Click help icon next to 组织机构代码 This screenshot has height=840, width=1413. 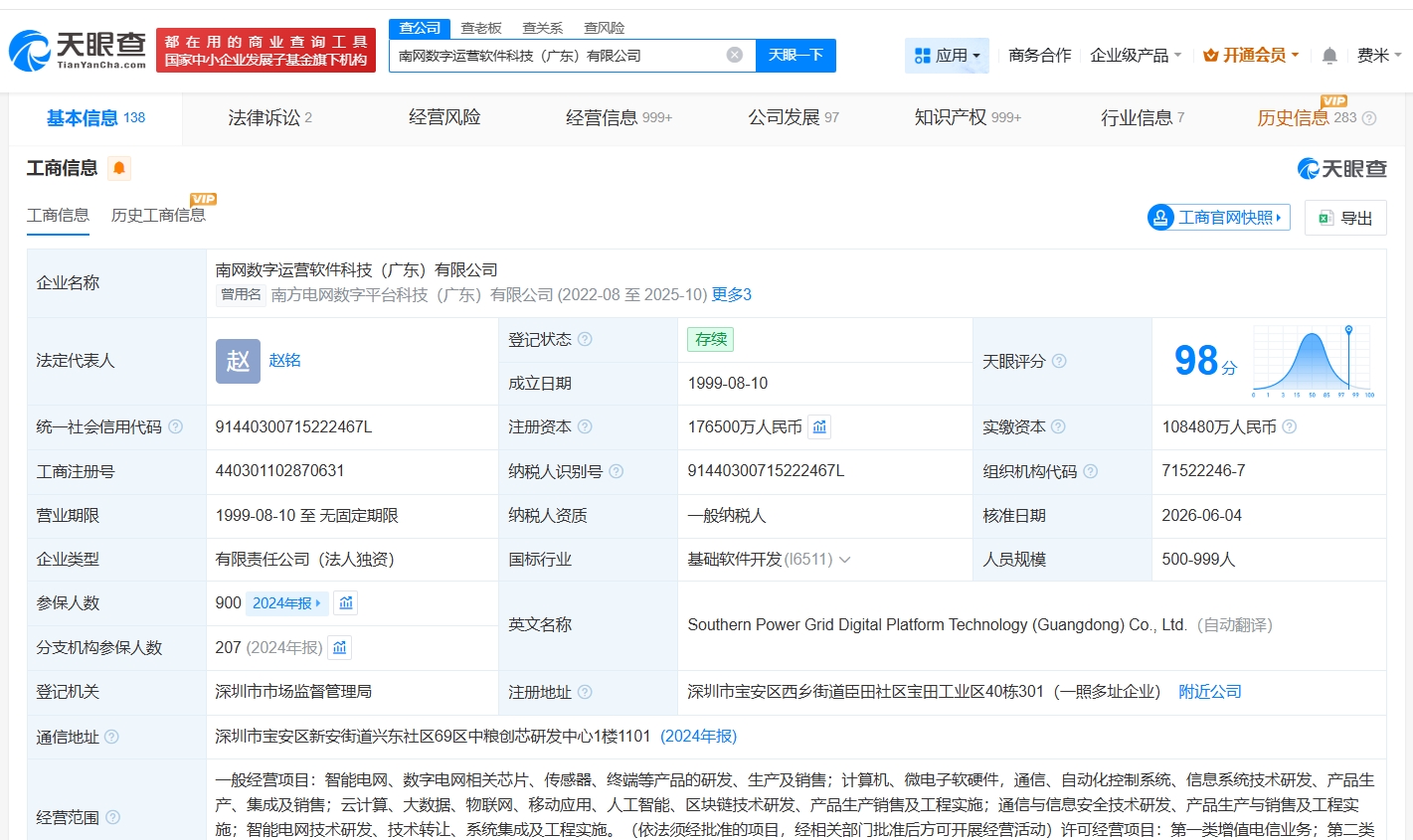(1090, 471)
